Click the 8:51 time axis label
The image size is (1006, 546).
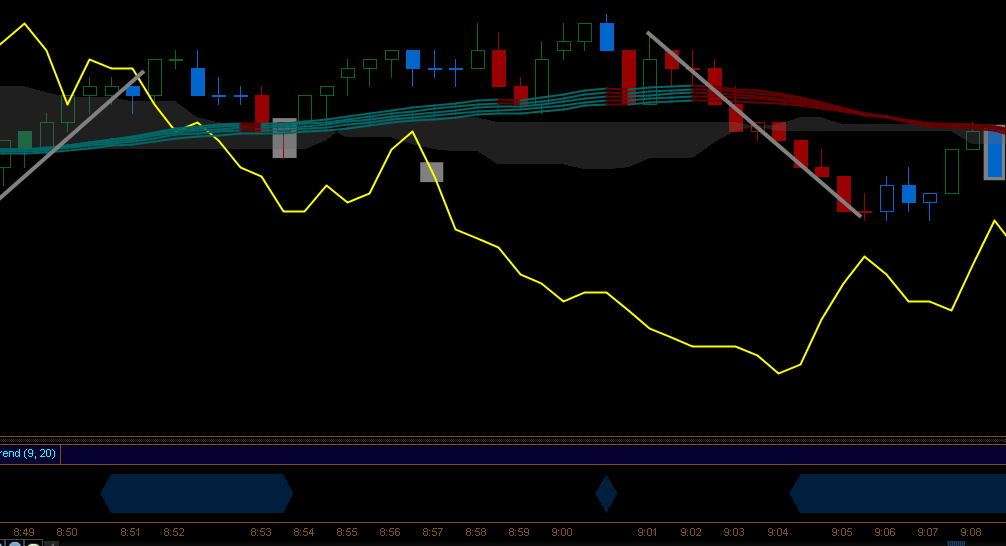pyautogui.click(x=130, y=532)
